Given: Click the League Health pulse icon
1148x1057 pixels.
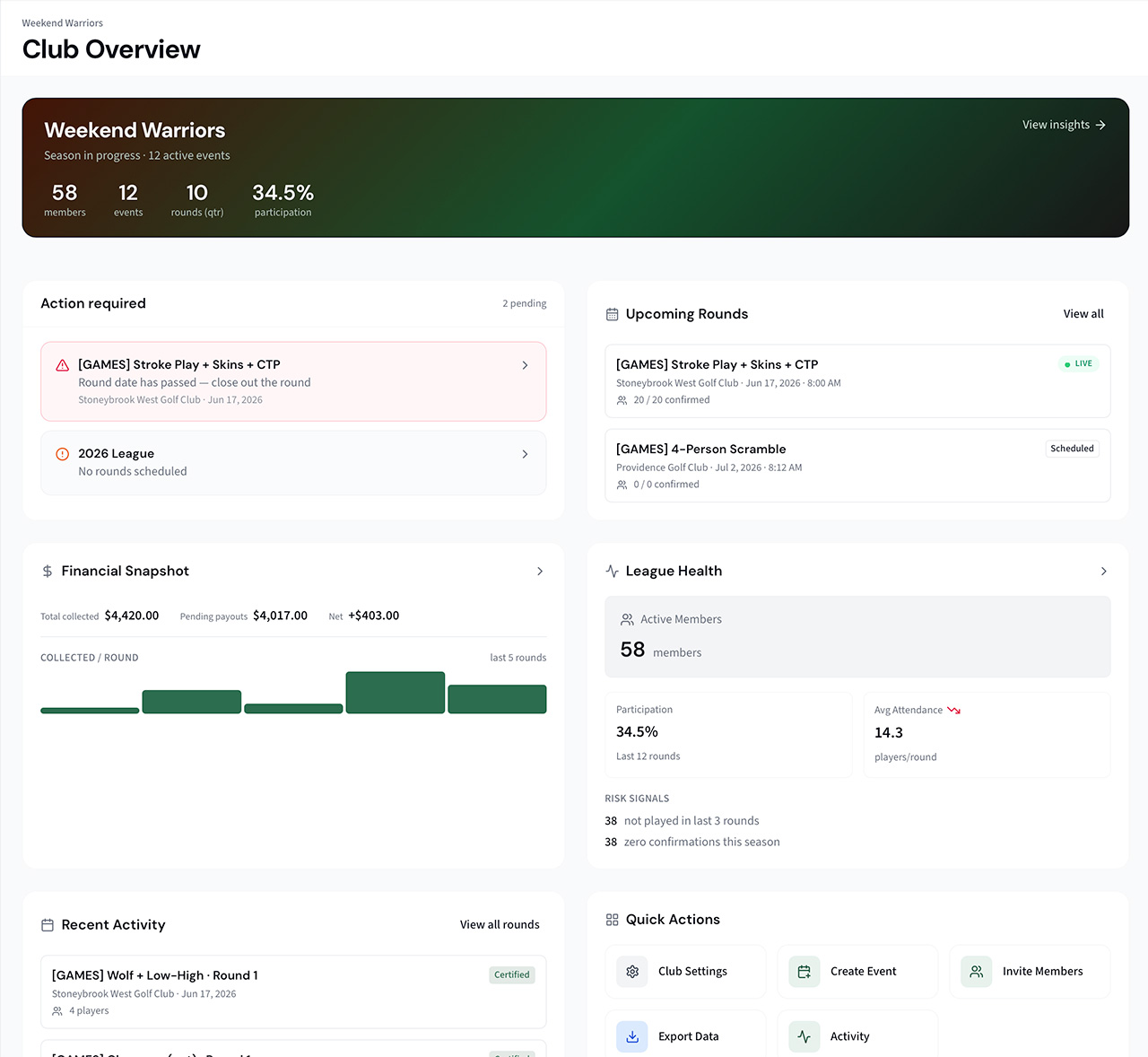Looking at the screenshot, I should pyautogui.click(x=613, y=572).
